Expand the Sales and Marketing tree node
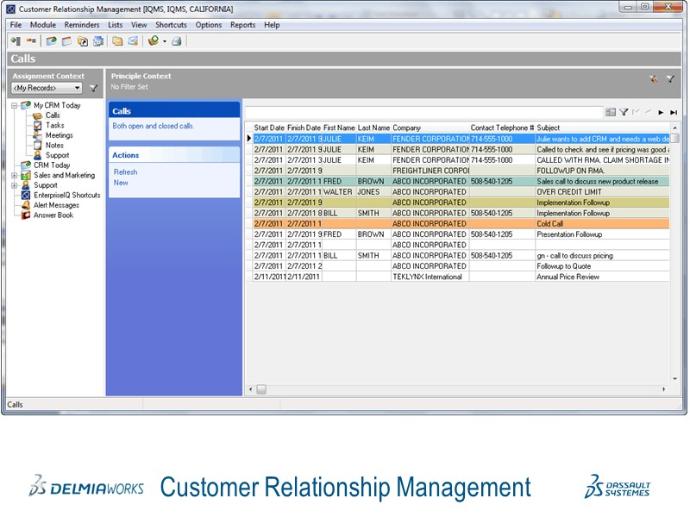 click(x=14, y=175)
